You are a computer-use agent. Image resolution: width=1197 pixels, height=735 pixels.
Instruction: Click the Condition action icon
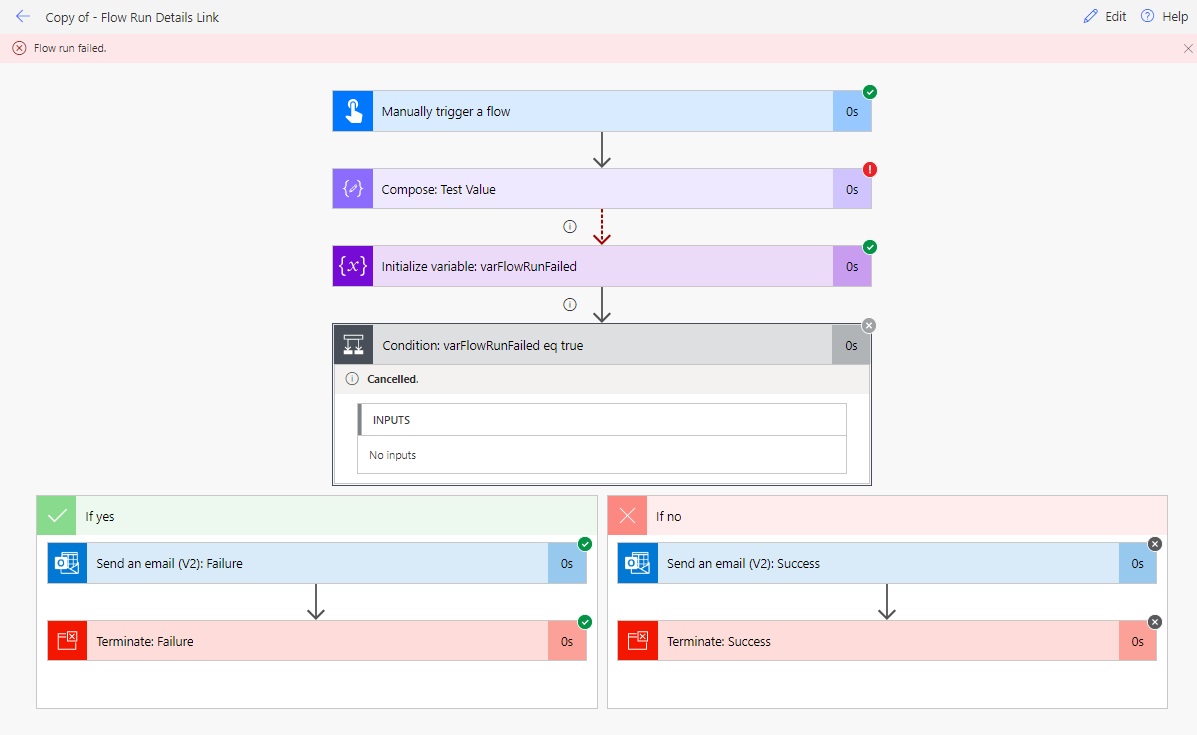point(353,345)
